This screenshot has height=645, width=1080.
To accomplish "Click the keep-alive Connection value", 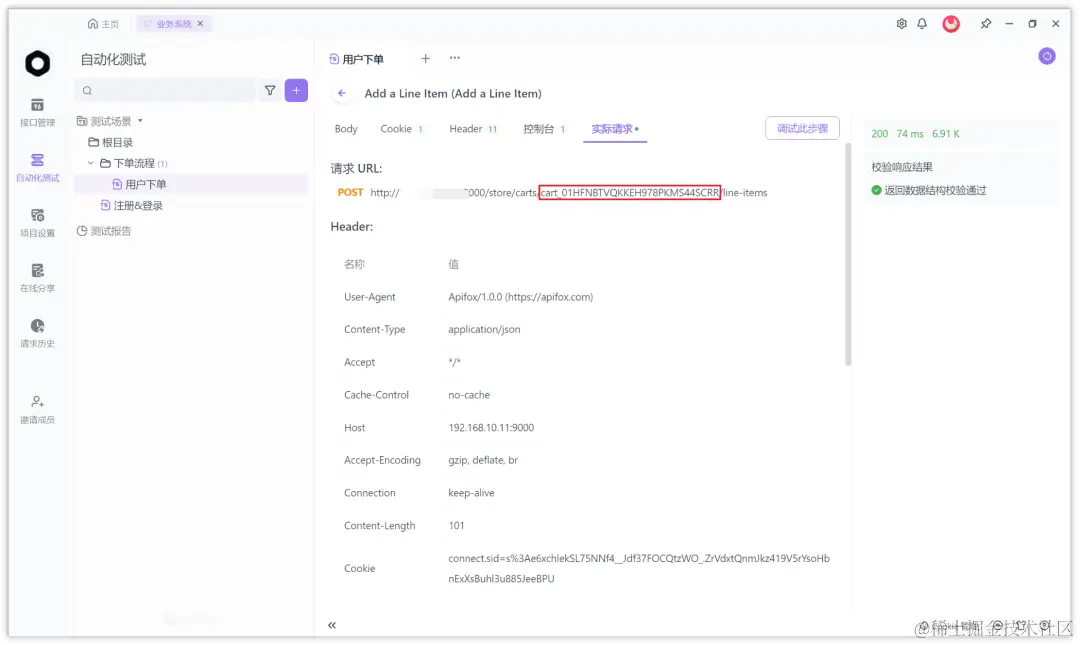I will pyautogui.click(x=471, y=493).
